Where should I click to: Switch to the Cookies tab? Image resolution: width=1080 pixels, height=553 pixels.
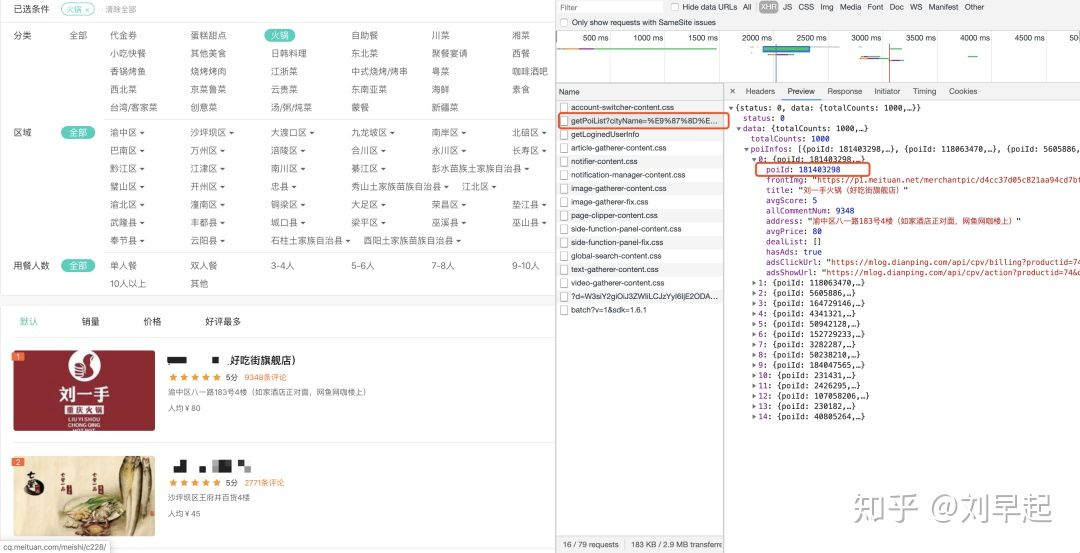963,91
